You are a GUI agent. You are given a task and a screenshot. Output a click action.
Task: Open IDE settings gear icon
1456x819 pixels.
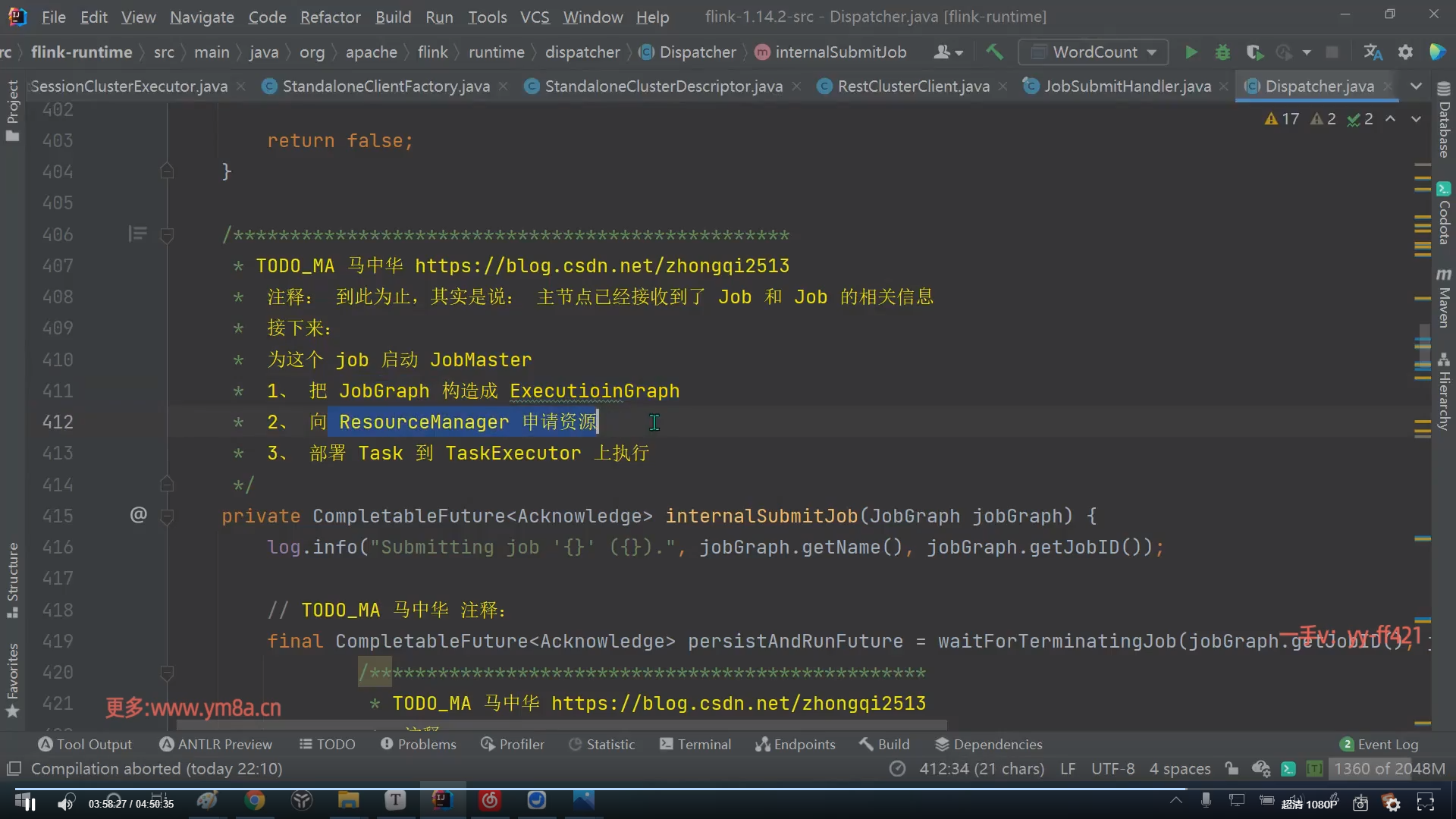1405,52
